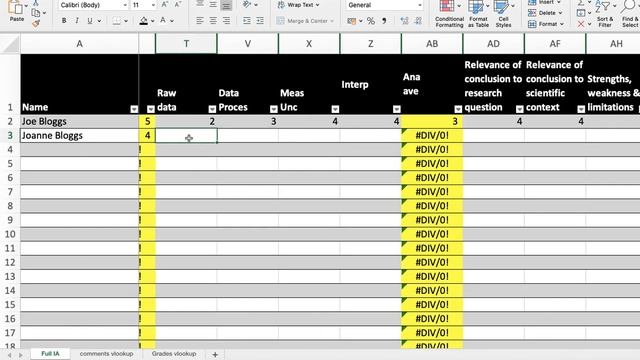Image resolution: width=640 pixels, height=360 pixels.
Task: Open the fill color dropdown arrow
Action: coord(153,21)
